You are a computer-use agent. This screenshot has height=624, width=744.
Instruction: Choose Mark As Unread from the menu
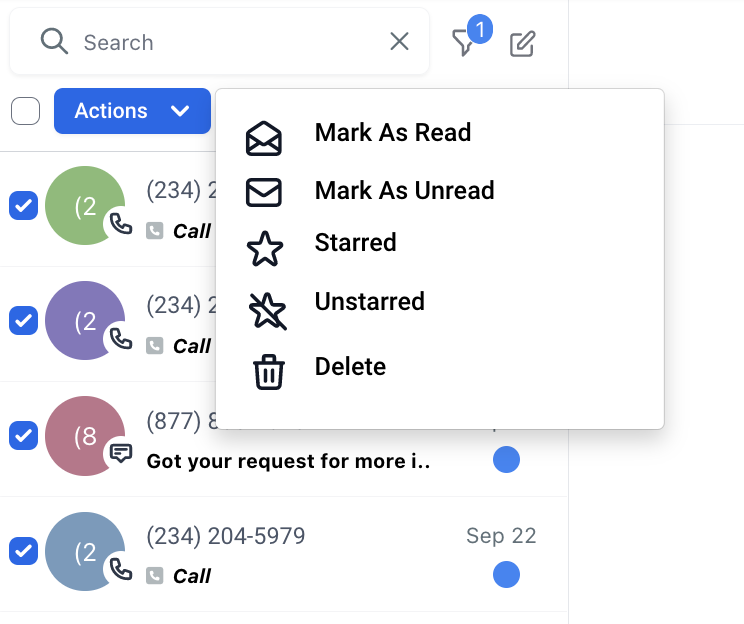[x=404, y=190]
